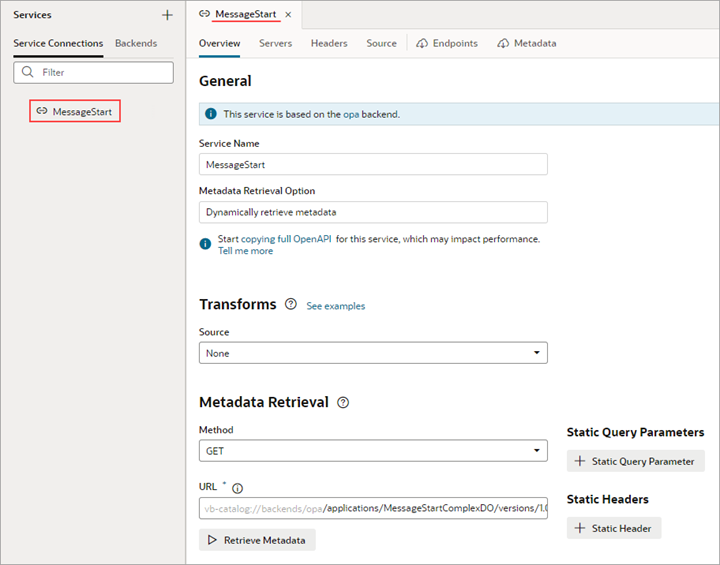Open the Transforms Source dropdown
Screen dimensions: 720x565
[373, 353]
